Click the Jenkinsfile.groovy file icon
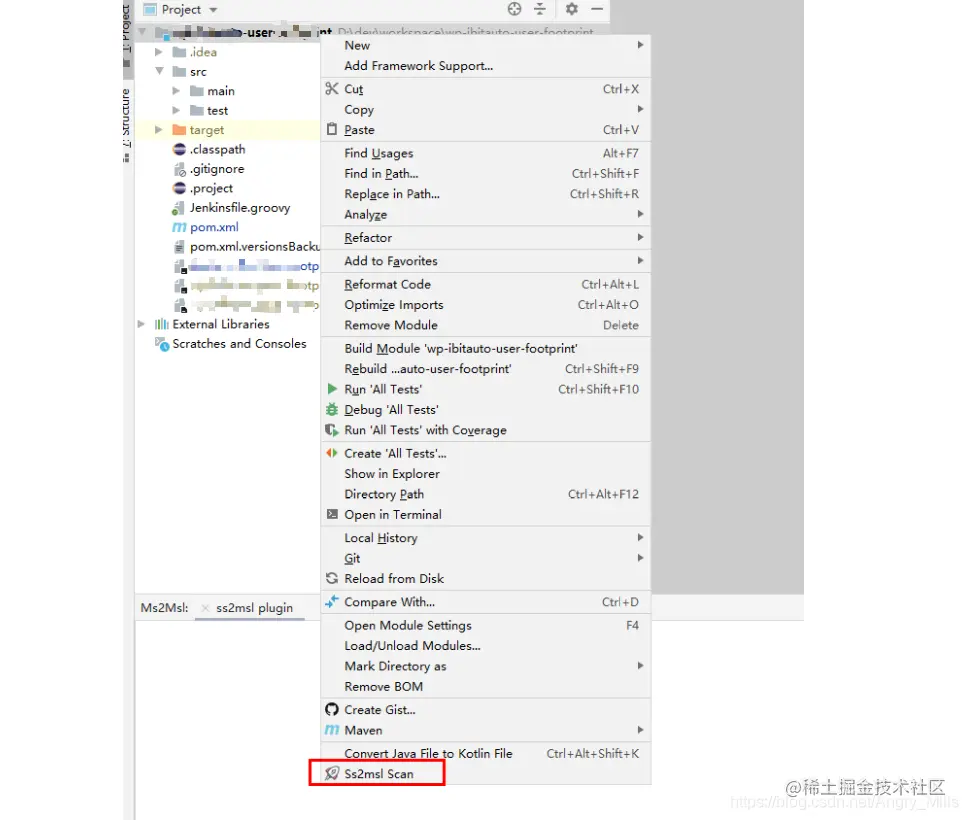The image size is (968, 820). pos(179,208)
